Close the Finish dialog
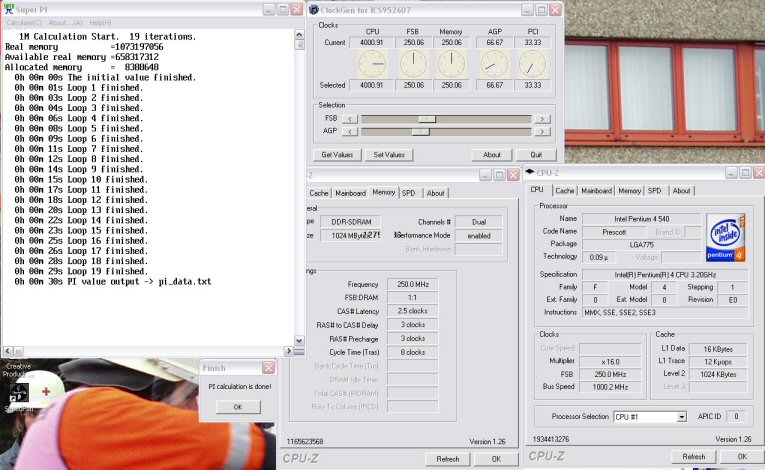Image resolution: width=765 pixels, height=470 pixels. click(x=268, y=368)
